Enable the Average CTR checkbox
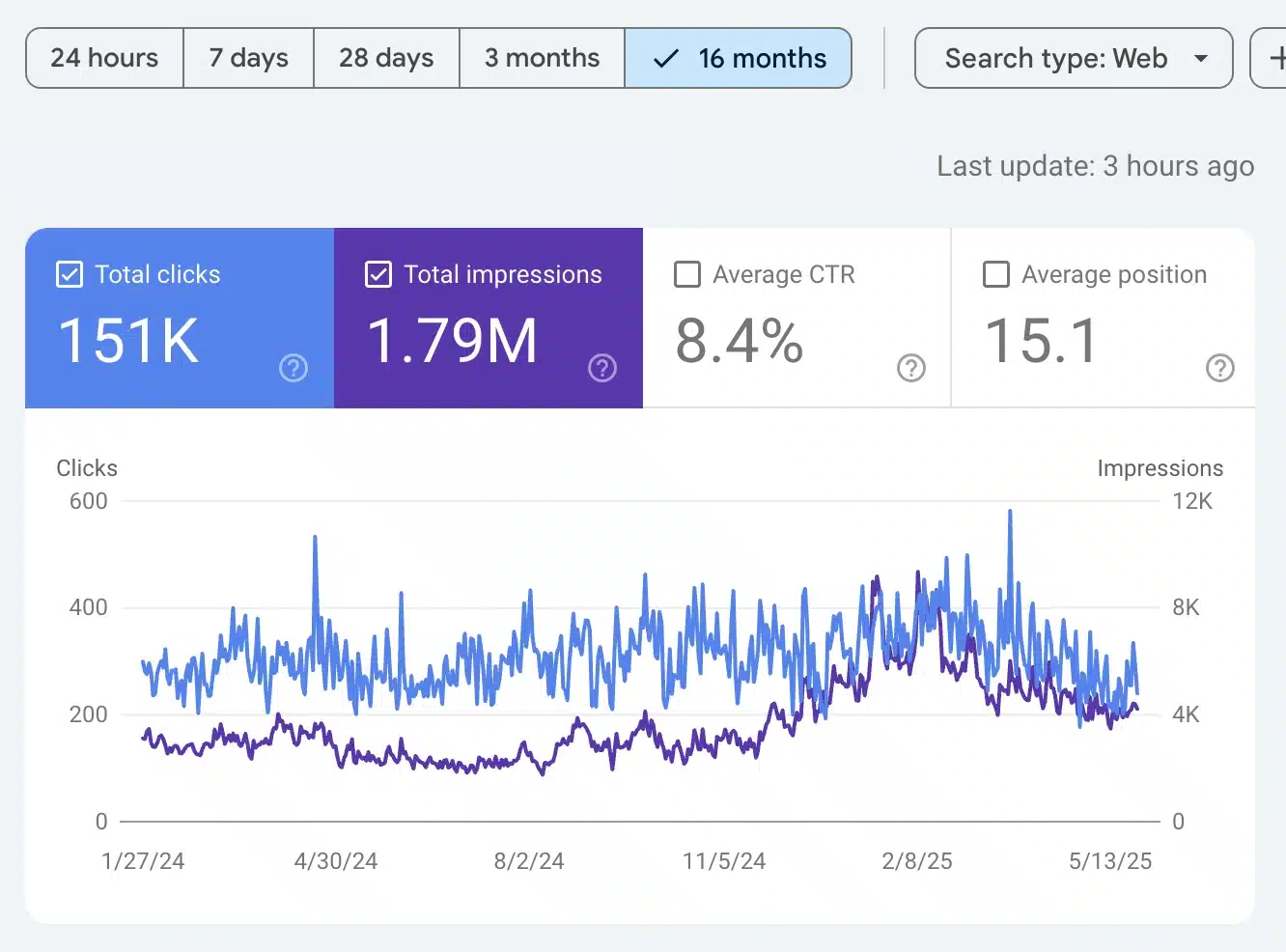Viewport: 1286px width, 952px height. pyautogui.click(x=687, y=275)
